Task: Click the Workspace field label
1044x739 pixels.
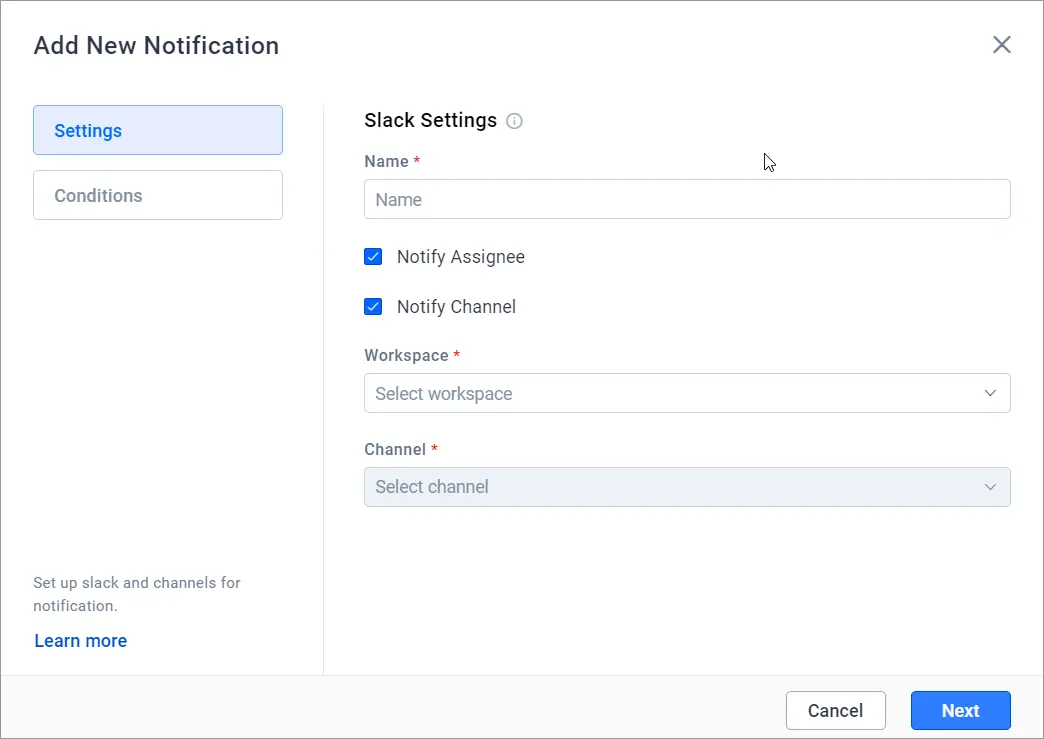Action: 406,356
